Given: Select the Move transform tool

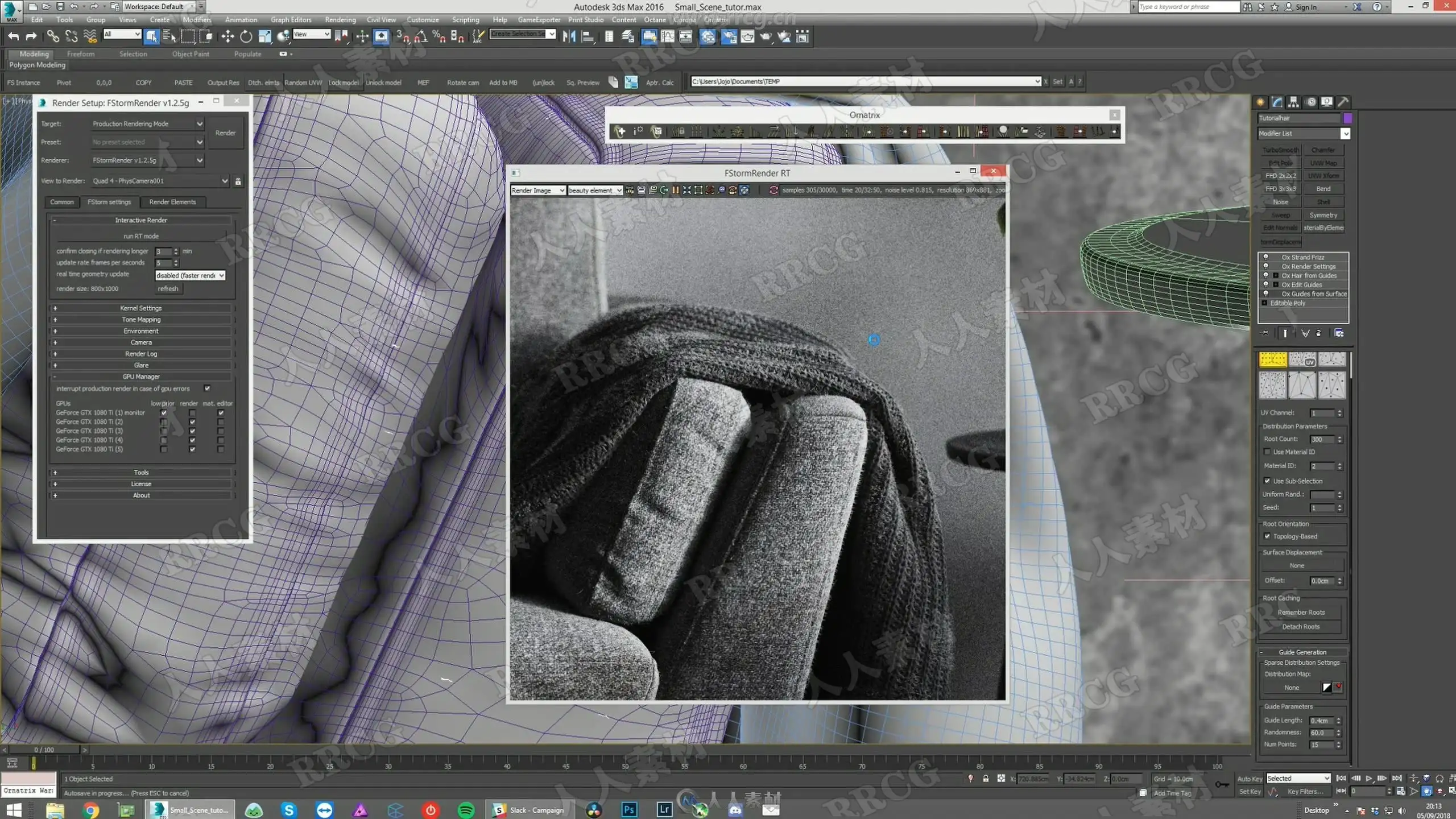Looking at the screenshot, I should (227, 37).
